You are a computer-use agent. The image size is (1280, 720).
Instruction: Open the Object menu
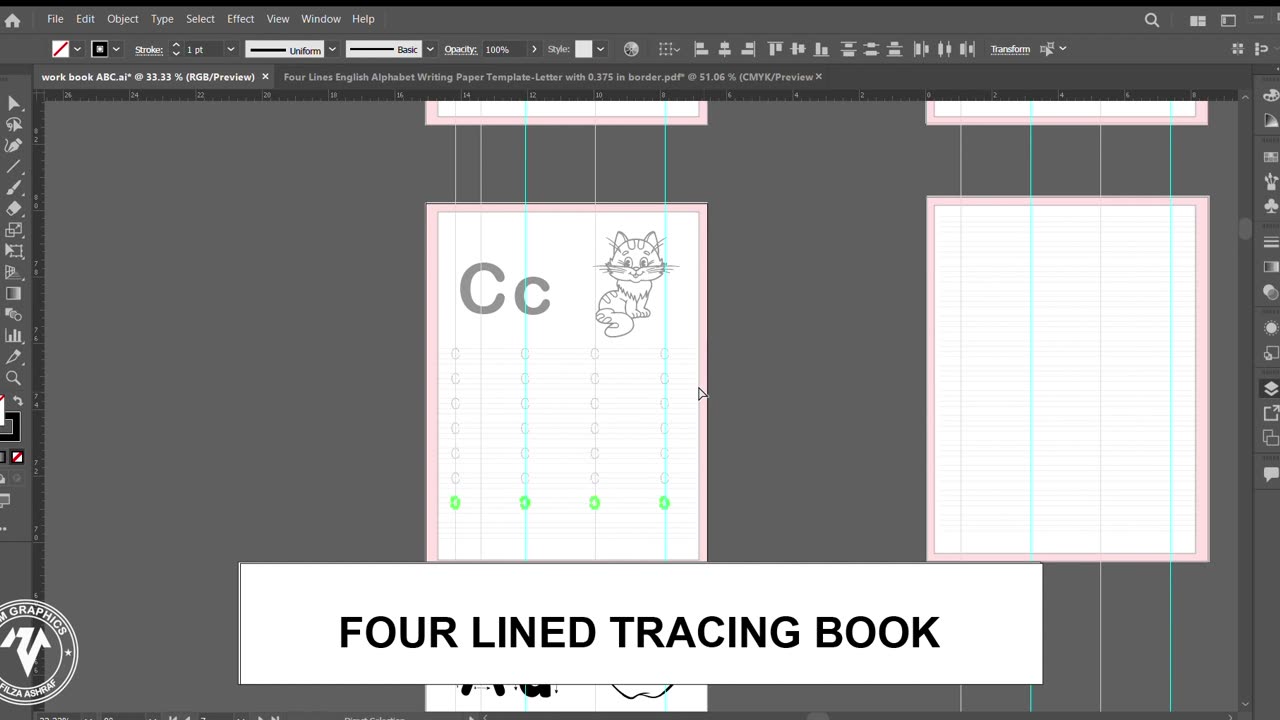[123, 19]
